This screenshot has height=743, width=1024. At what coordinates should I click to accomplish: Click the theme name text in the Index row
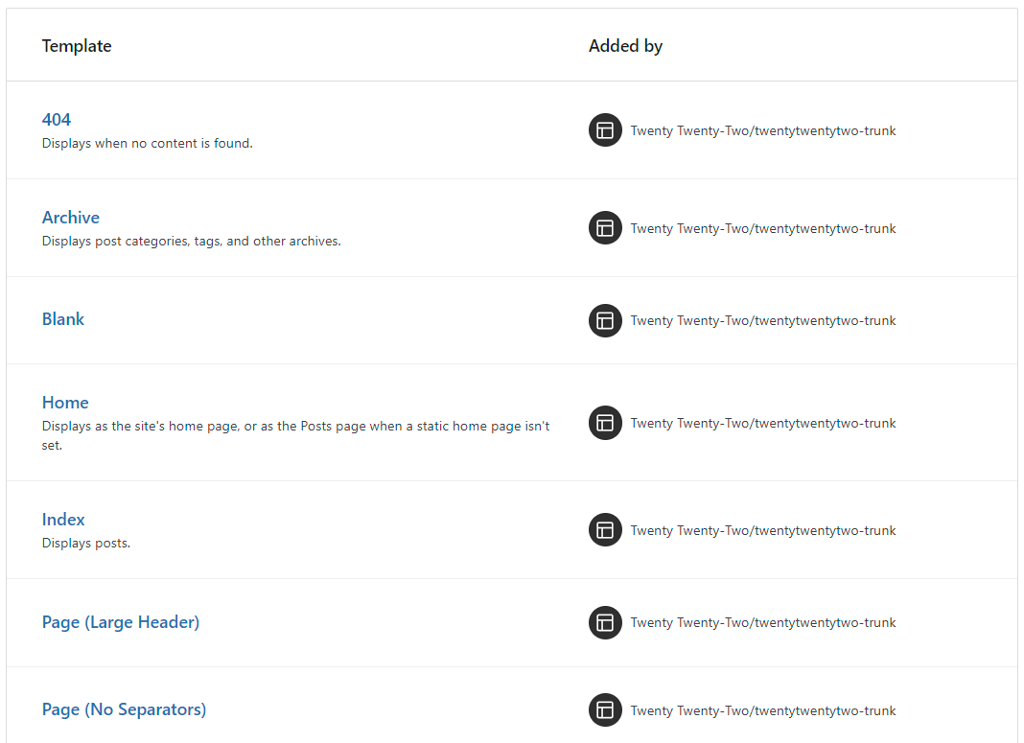pos(763,530)
